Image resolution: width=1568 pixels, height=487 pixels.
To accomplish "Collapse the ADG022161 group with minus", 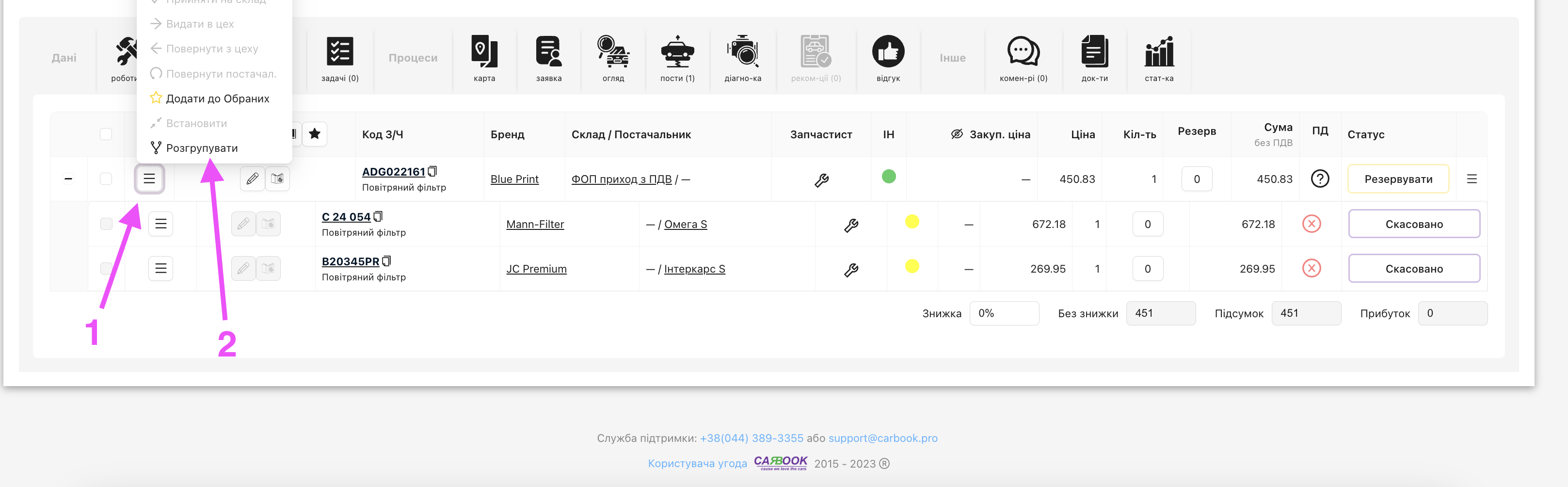I will [68, 179].
